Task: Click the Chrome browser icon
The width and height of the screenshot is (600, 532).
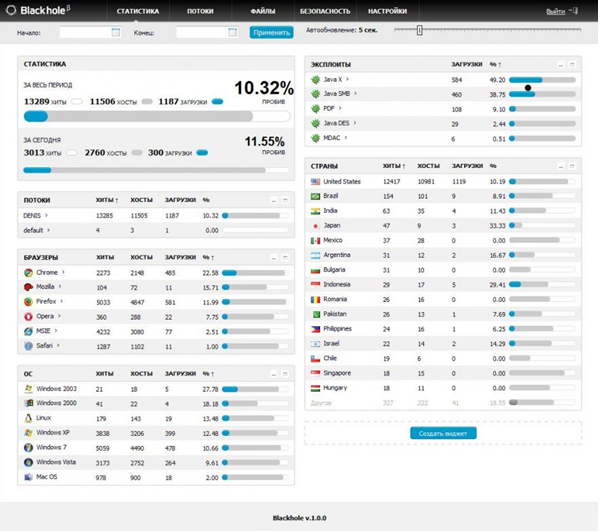Action: tap(28, 273)
